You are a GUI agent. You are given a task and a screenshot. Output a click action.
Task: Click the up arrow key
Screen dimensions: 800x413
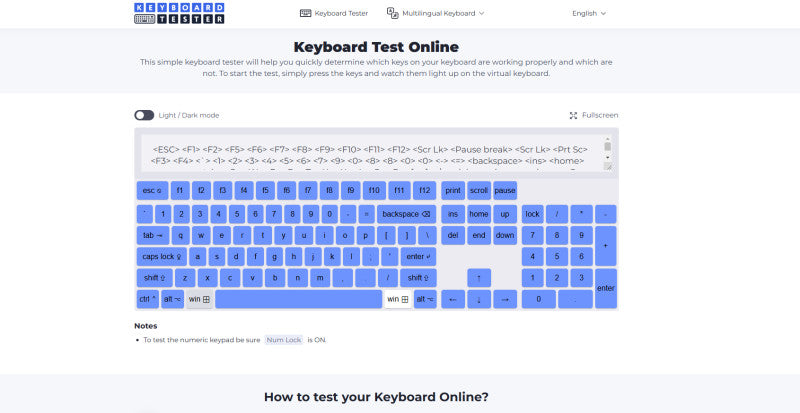(479, 278)
